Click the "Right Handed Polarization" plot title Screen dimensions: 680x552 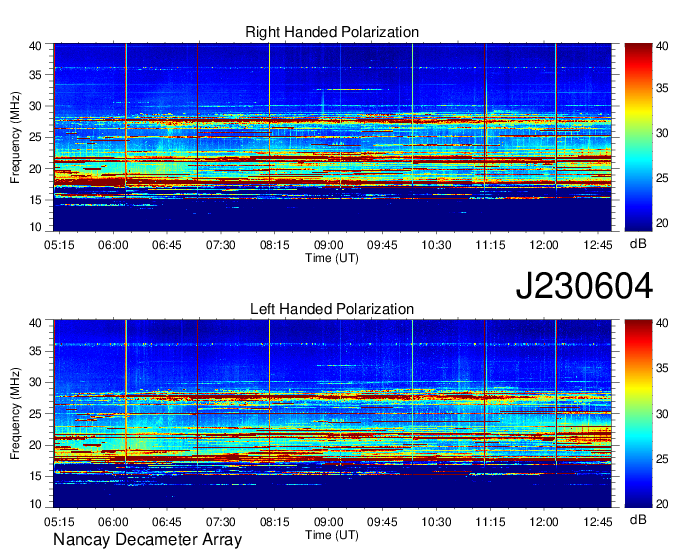[x=332, y=32]
